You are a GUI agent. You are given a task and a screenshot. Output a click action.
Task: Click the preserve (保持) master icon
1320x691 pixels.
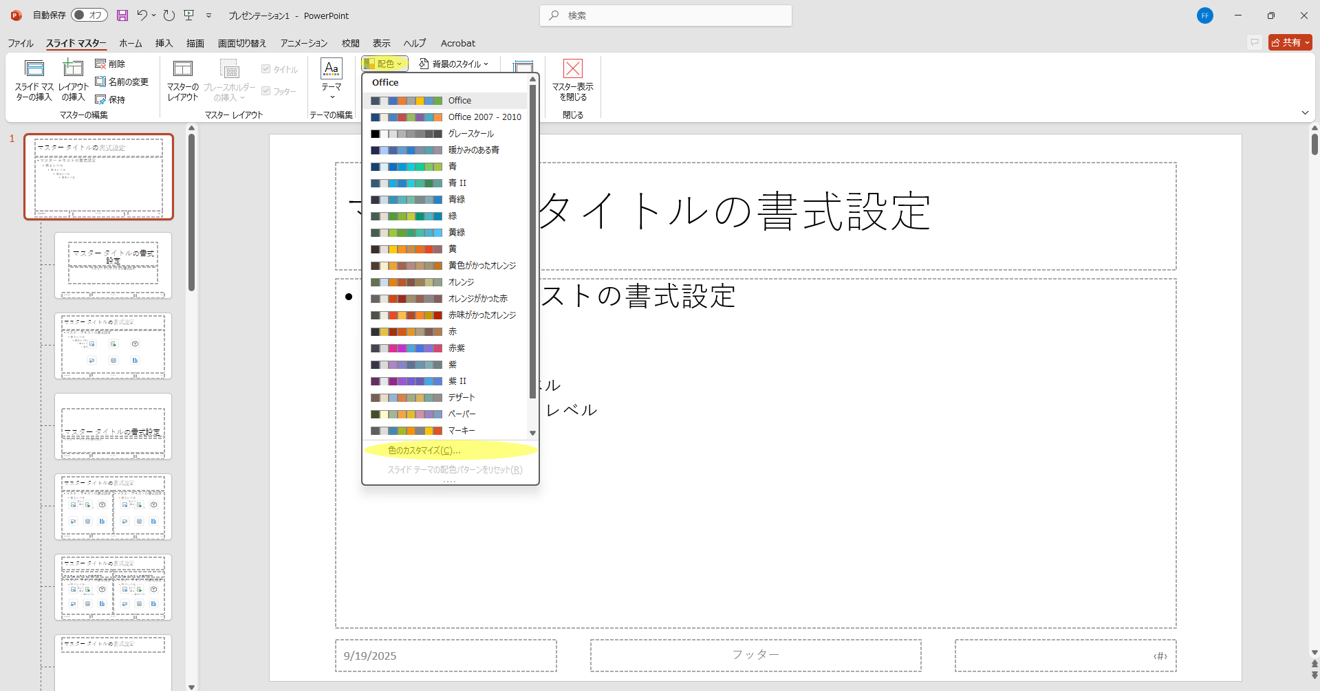101,100
